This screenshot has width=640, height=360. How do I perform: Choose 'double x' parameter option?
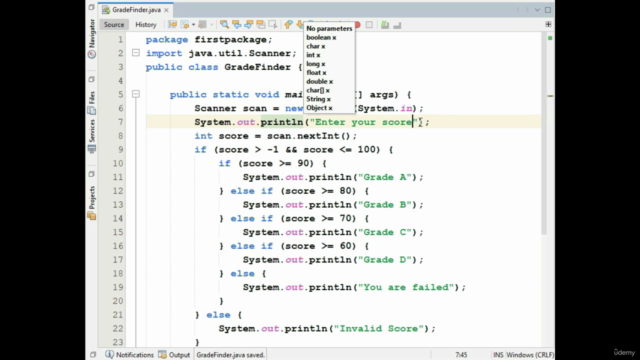(x=320, y=82)
